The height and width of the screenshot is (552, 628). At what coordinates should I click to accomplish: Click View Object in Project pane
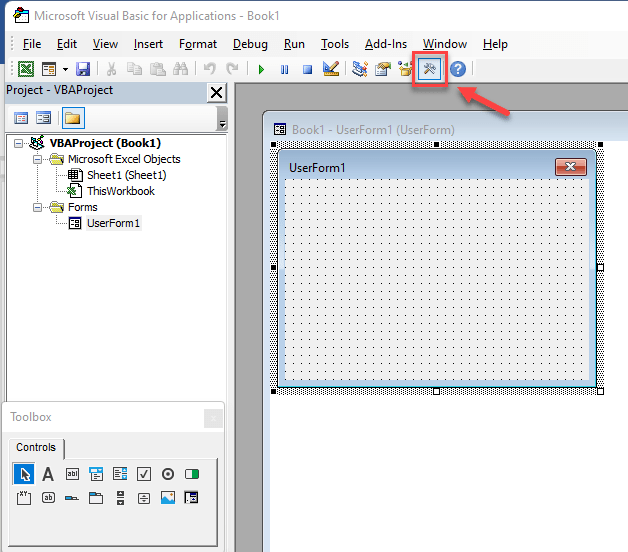click(x=43, y=118)
